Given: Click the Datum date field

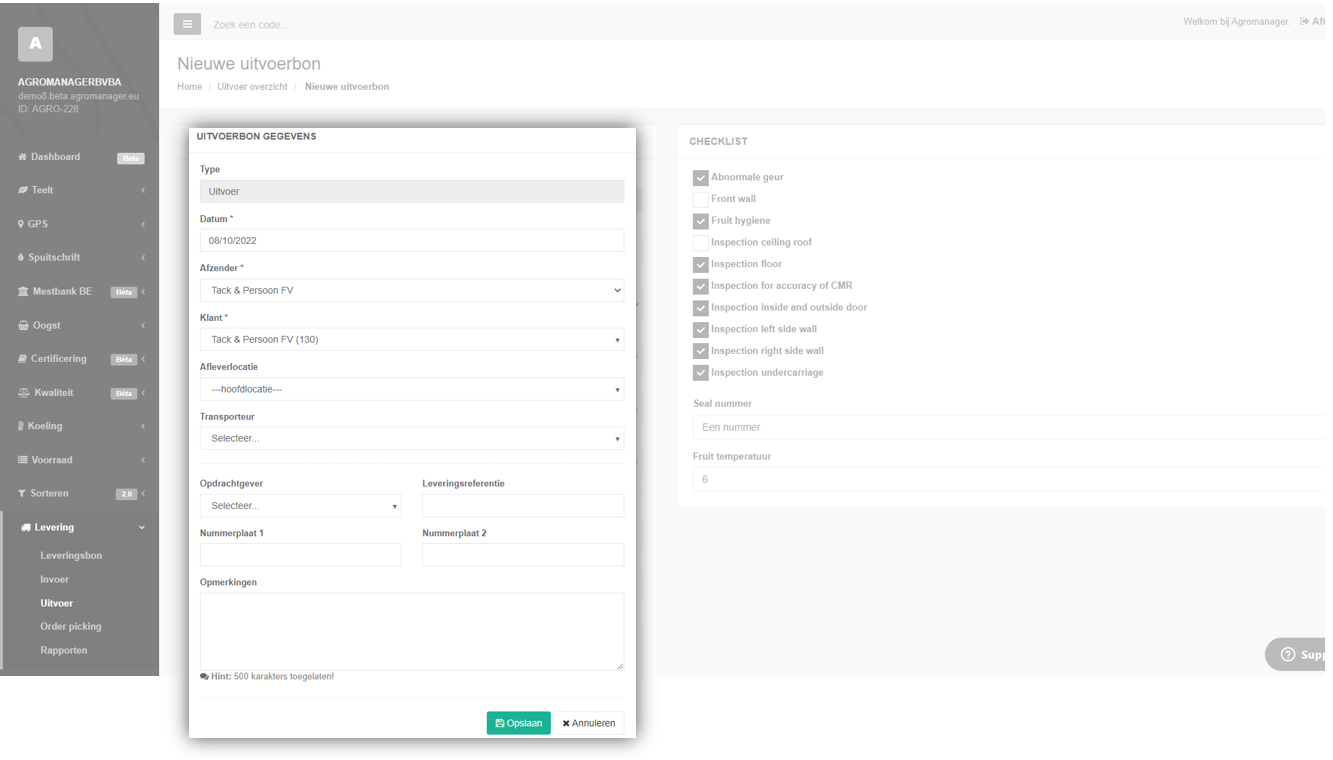Looking at the screenshot, I should pos(412,240).
